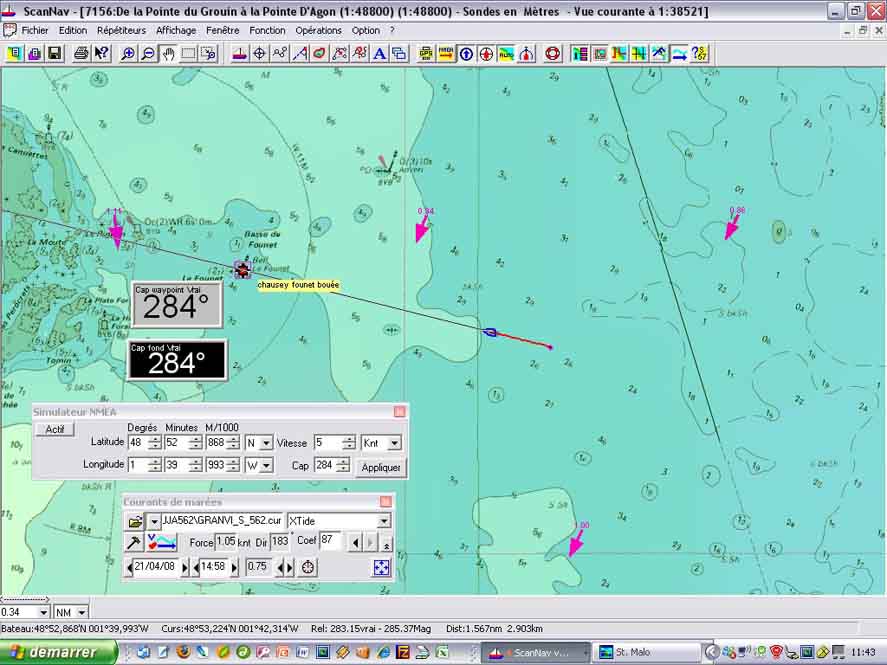The height and width of the screenshot is (665, 887).
Task: Click the Vitesse speed spinner
Action: 348,443
